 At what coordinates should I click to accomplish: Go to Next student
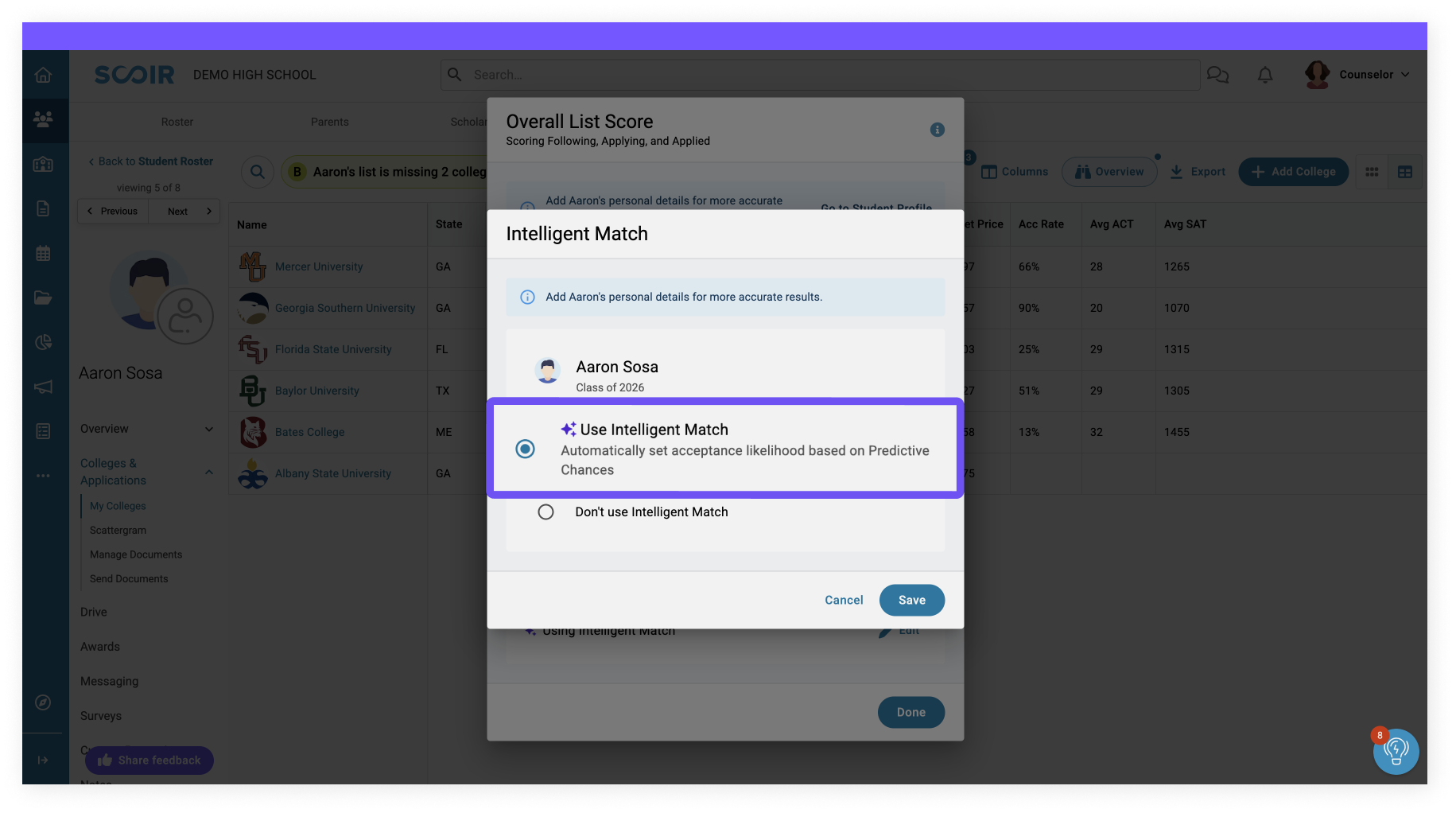point(184,212)
